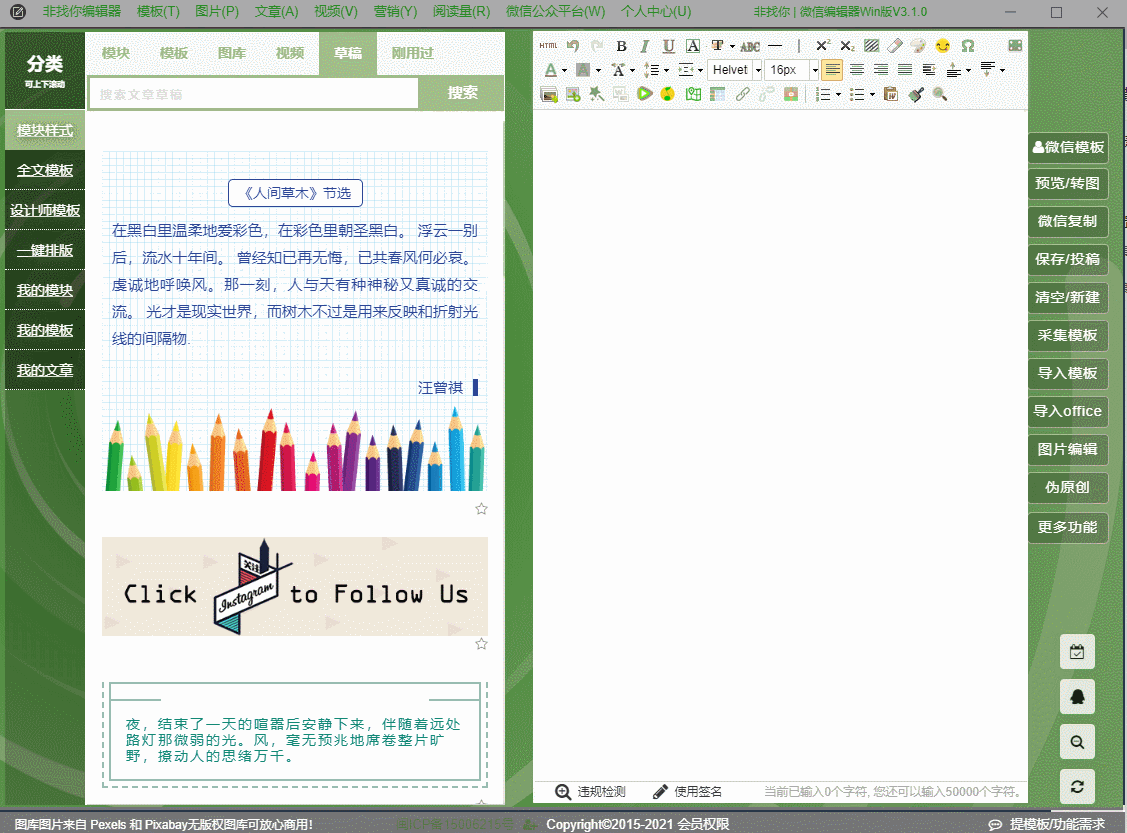This screenshot has height=833, width=1127.
Task: Select the format painter brush icon
Action: [x=916, y=94]
